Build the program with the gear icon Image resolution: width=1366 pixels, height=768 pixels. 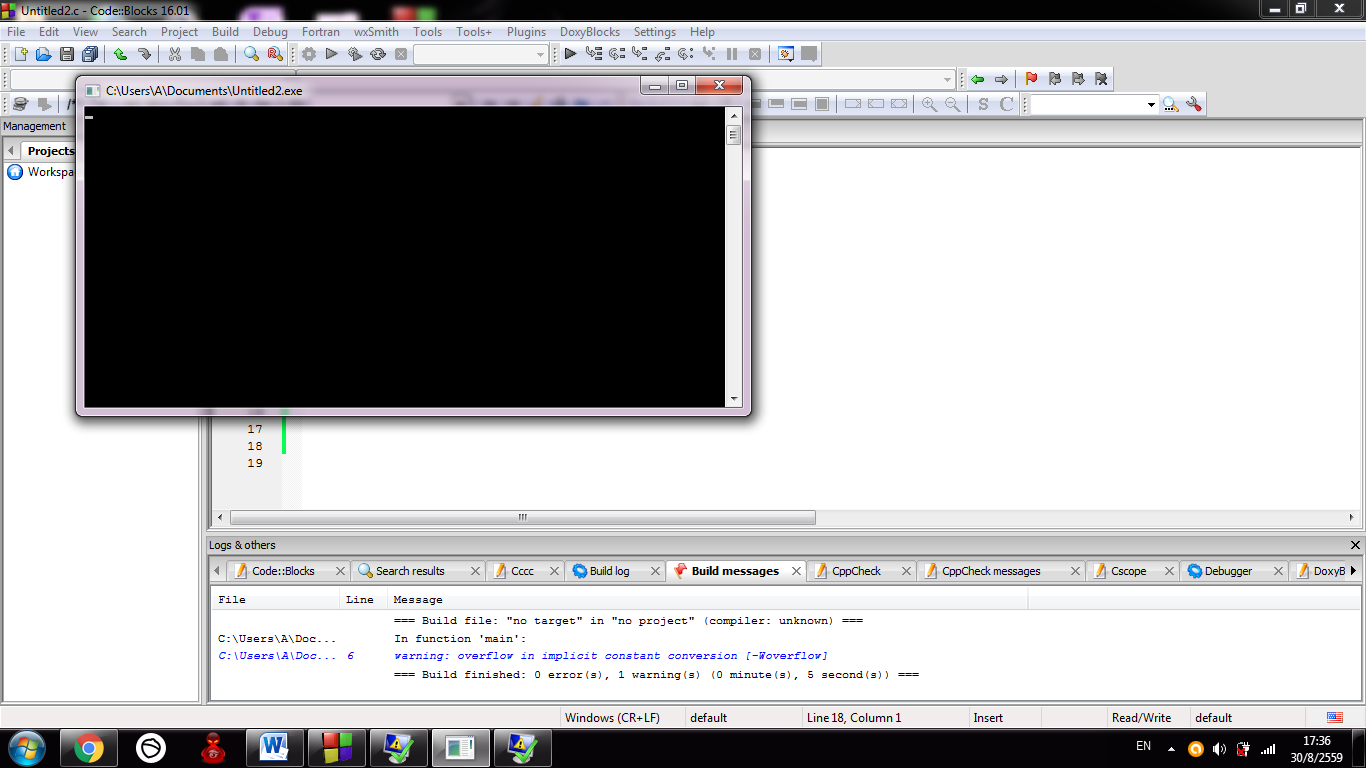coord(309,54)
